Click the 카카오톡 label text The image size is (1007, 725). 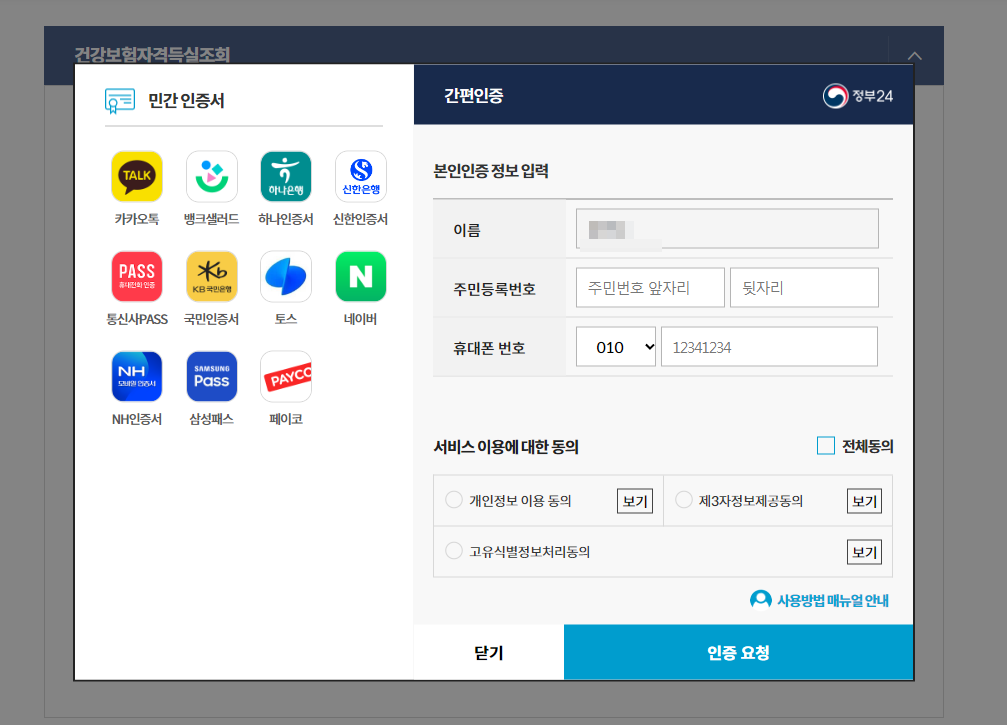(137, 219)
